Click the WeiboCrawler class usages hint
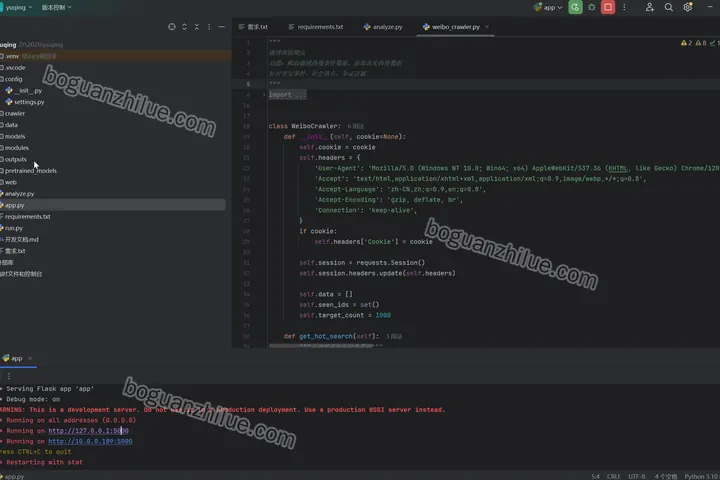720x480 pixels. pyautogui.click(x=356, y=126)
